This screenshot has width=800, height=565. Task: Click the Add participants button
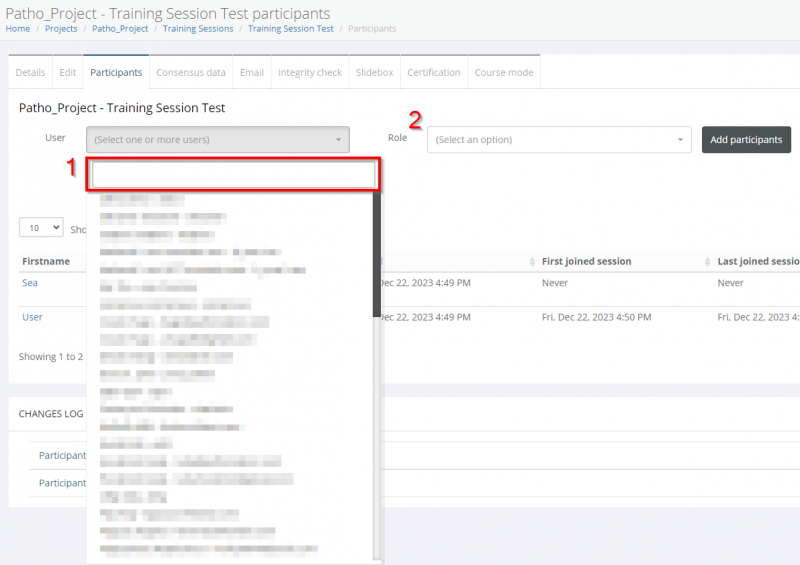pyautogui.click(x=746, y=140)
